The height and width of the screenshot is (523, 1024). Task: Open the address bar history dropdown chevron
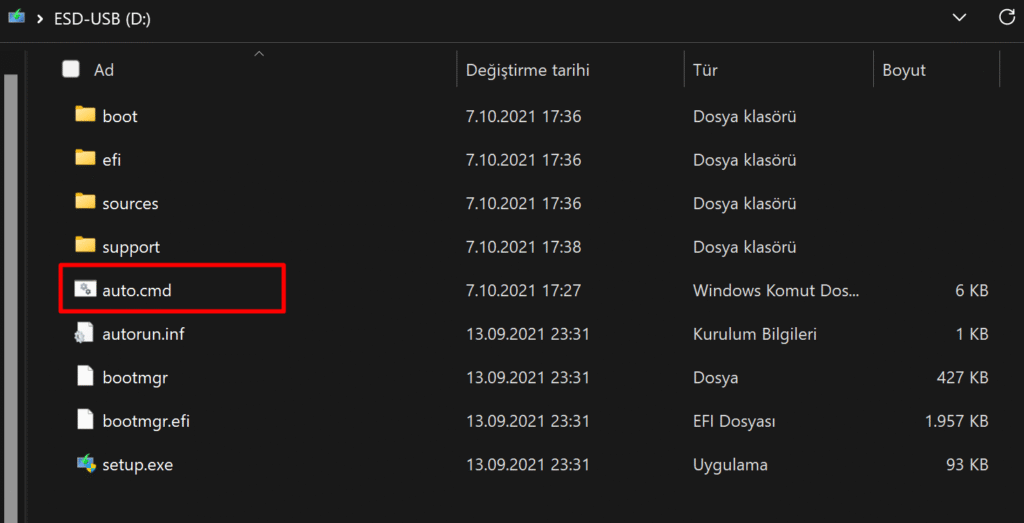(x=959, y=17)
